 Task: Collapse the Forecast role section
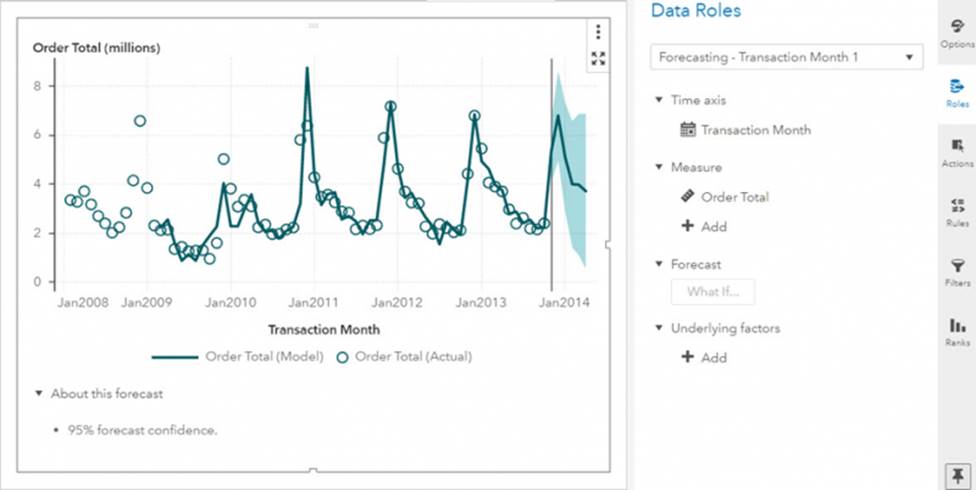[659, 264]
